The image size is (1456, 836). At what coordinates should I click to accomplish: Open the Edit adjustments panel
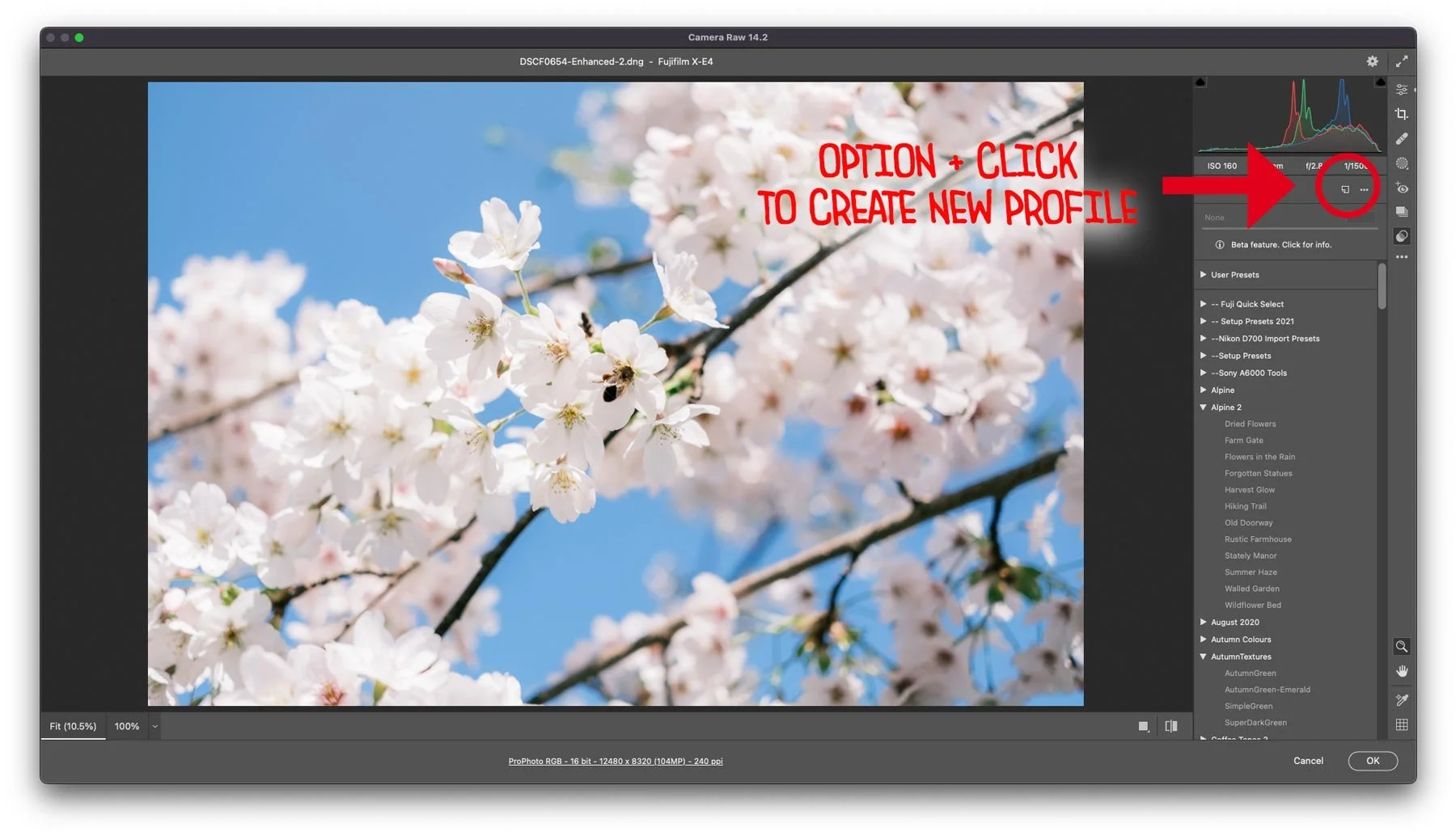tap(1402, 89)
